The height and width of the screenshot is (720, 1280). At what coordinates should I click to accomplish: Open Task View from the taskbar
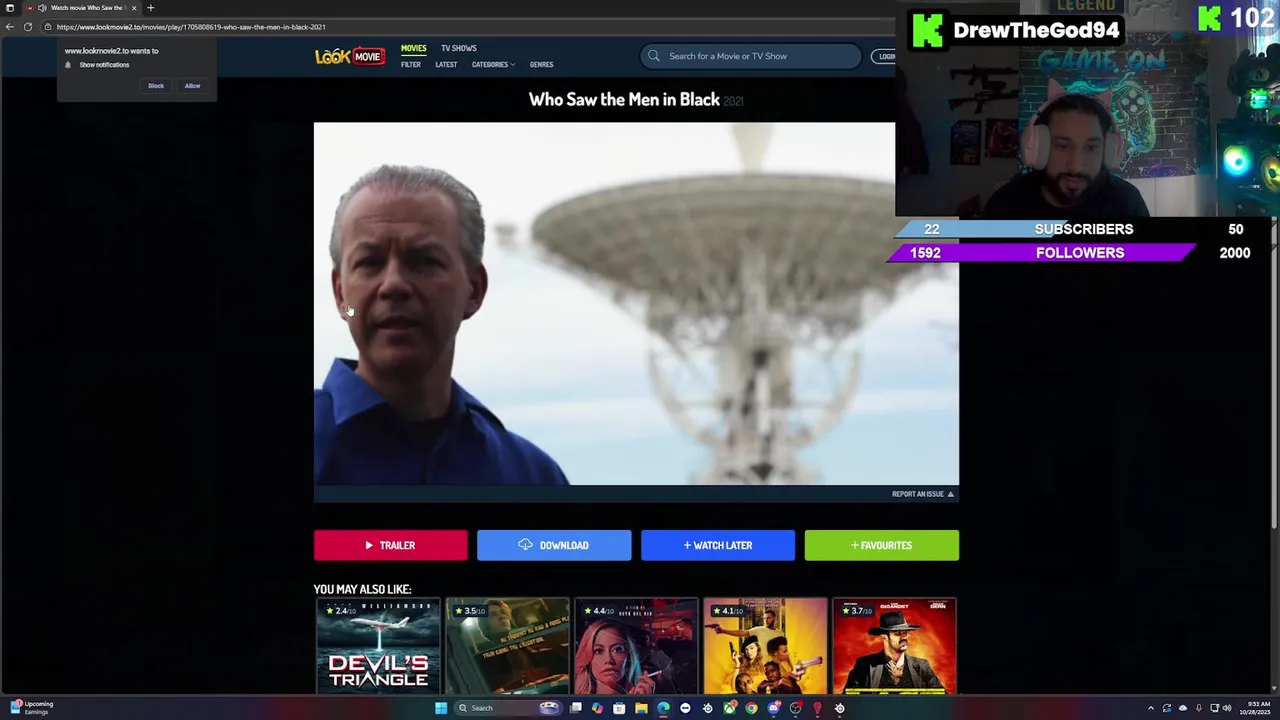(x=576, y=708)
